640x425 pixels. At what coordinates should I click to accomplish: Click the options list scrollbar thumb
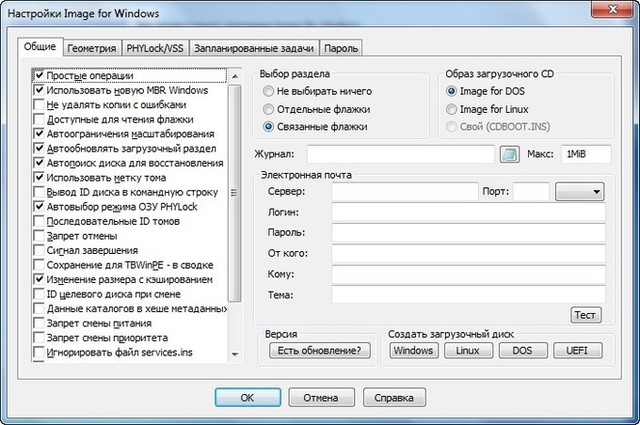click(x=235, y=193)
